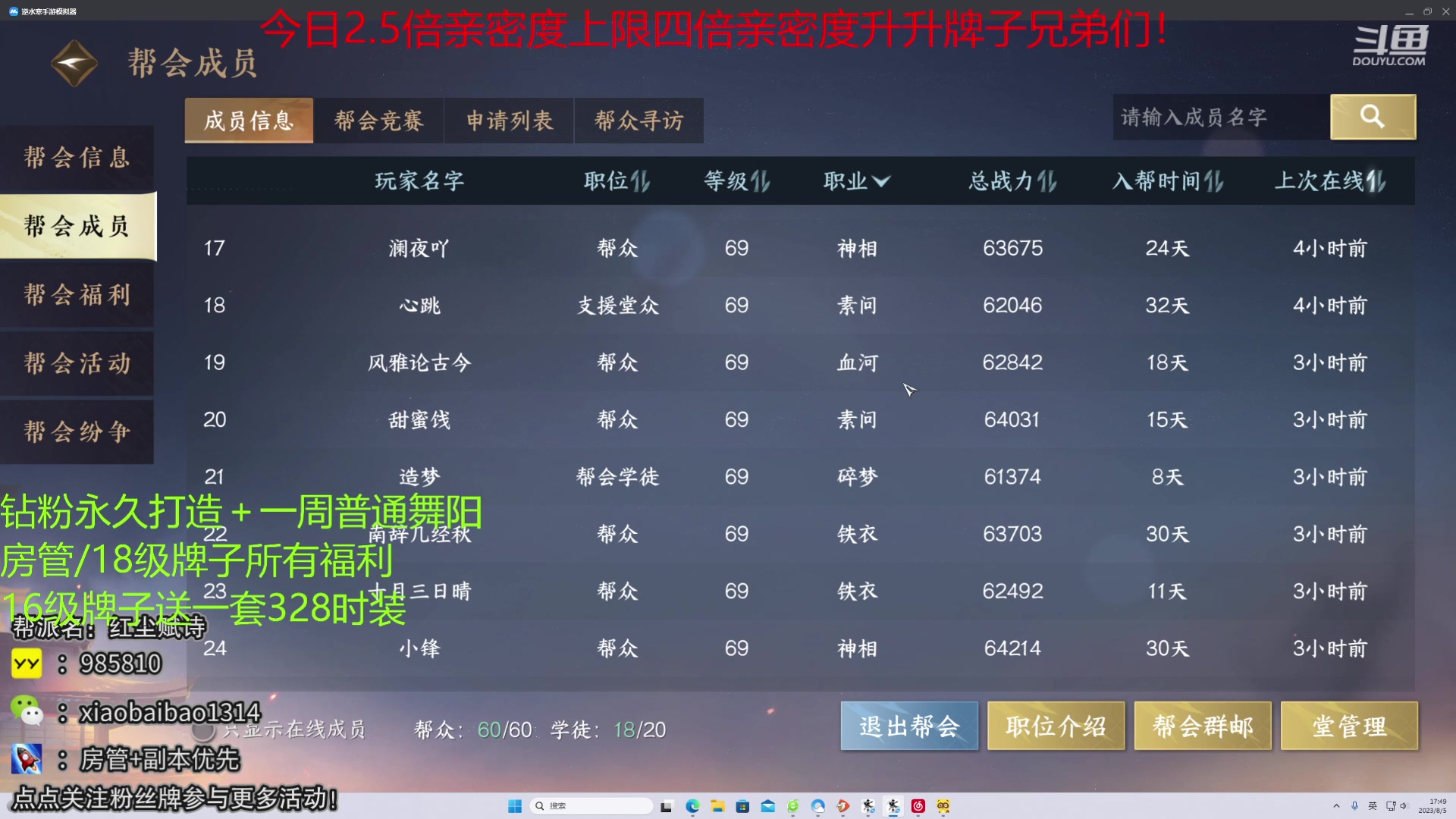
Task: Open Microsoft Store from taskbar
Action: point(742,806)
